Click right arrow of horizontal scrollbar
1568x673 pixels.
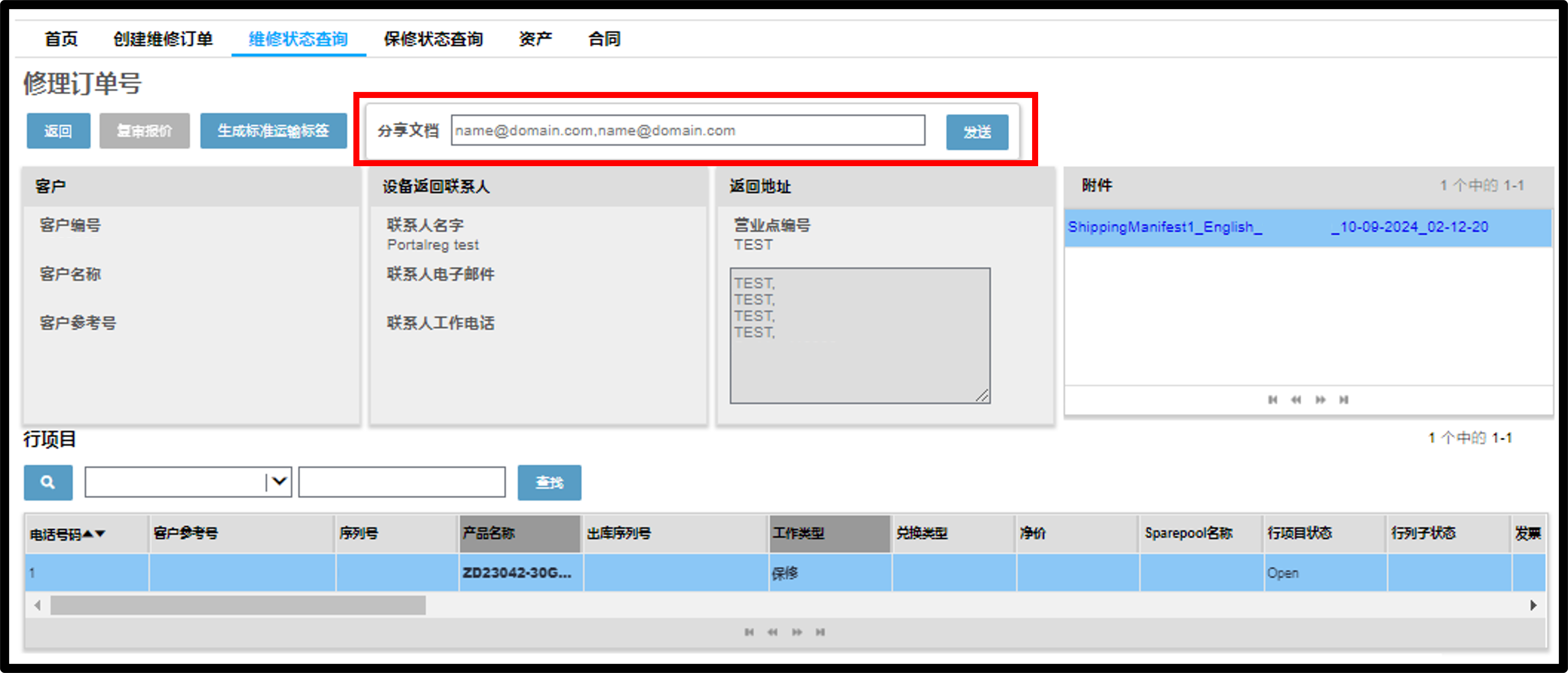(x=1533, y=605)
